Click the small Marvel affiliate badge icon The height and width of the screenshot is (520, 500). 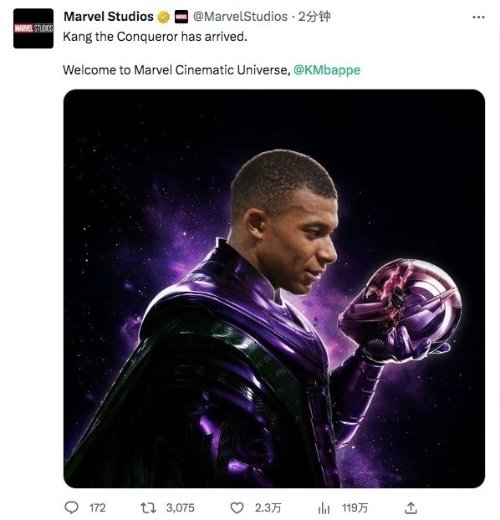(181, 17)
